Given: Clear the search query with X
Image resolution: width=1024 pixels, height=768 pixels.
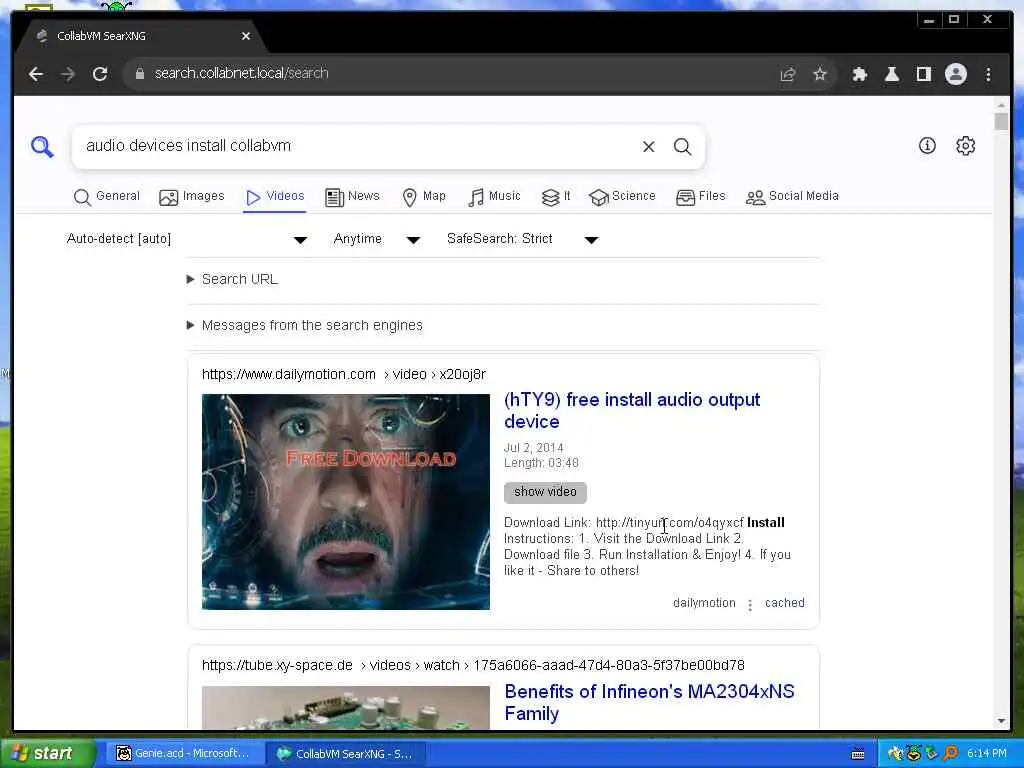Looking at the screenshot, I should point(648,147).
